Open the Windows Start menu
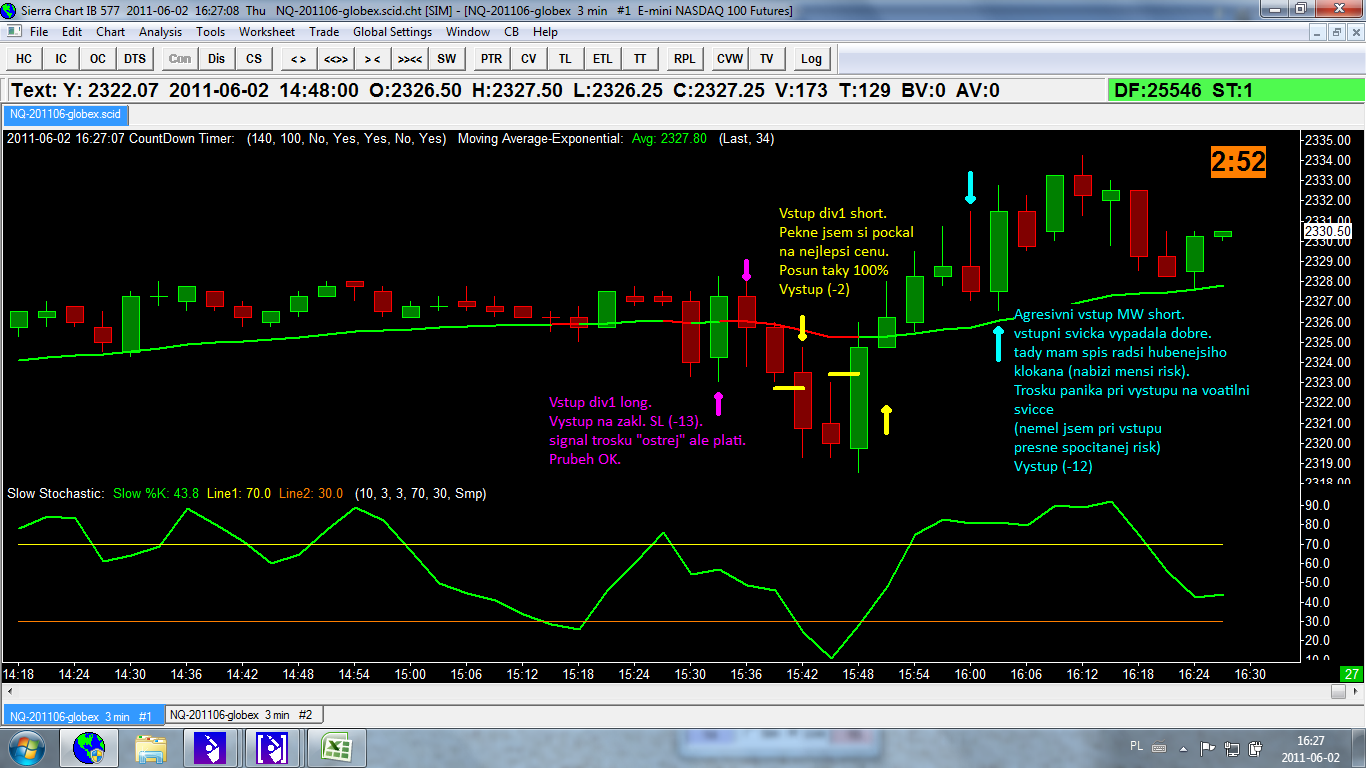Image resolution: width=1366 pixels, height=768 pixels. pos(26,748)
